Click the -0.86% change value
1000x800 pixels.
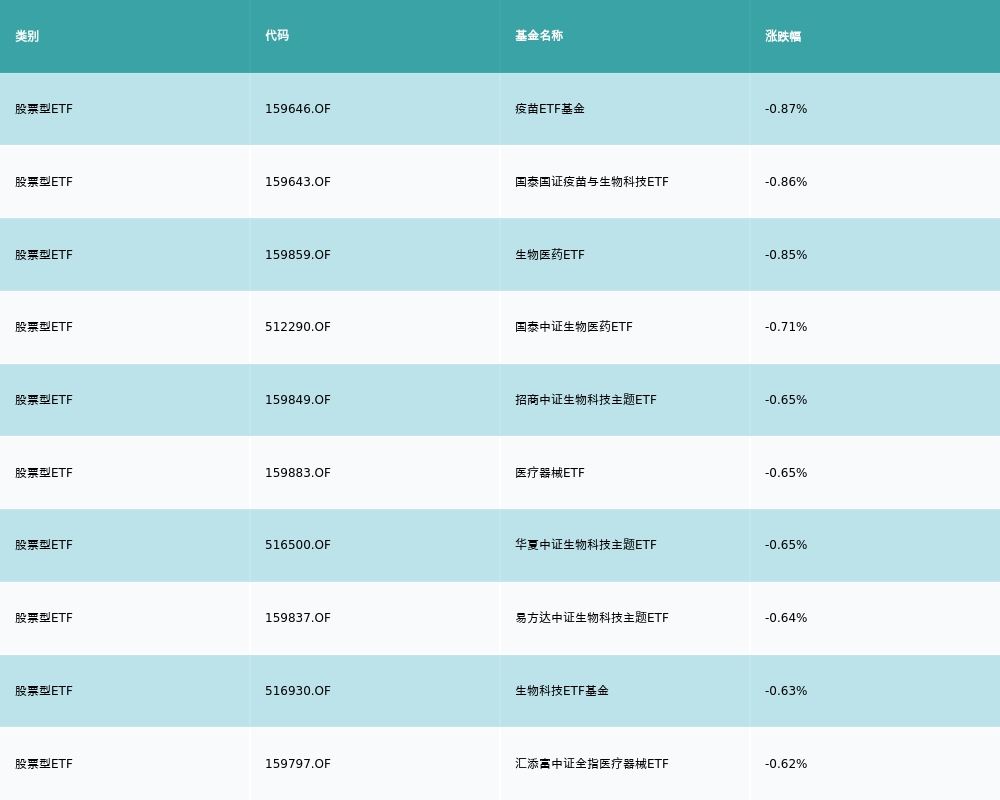point(786,182)
